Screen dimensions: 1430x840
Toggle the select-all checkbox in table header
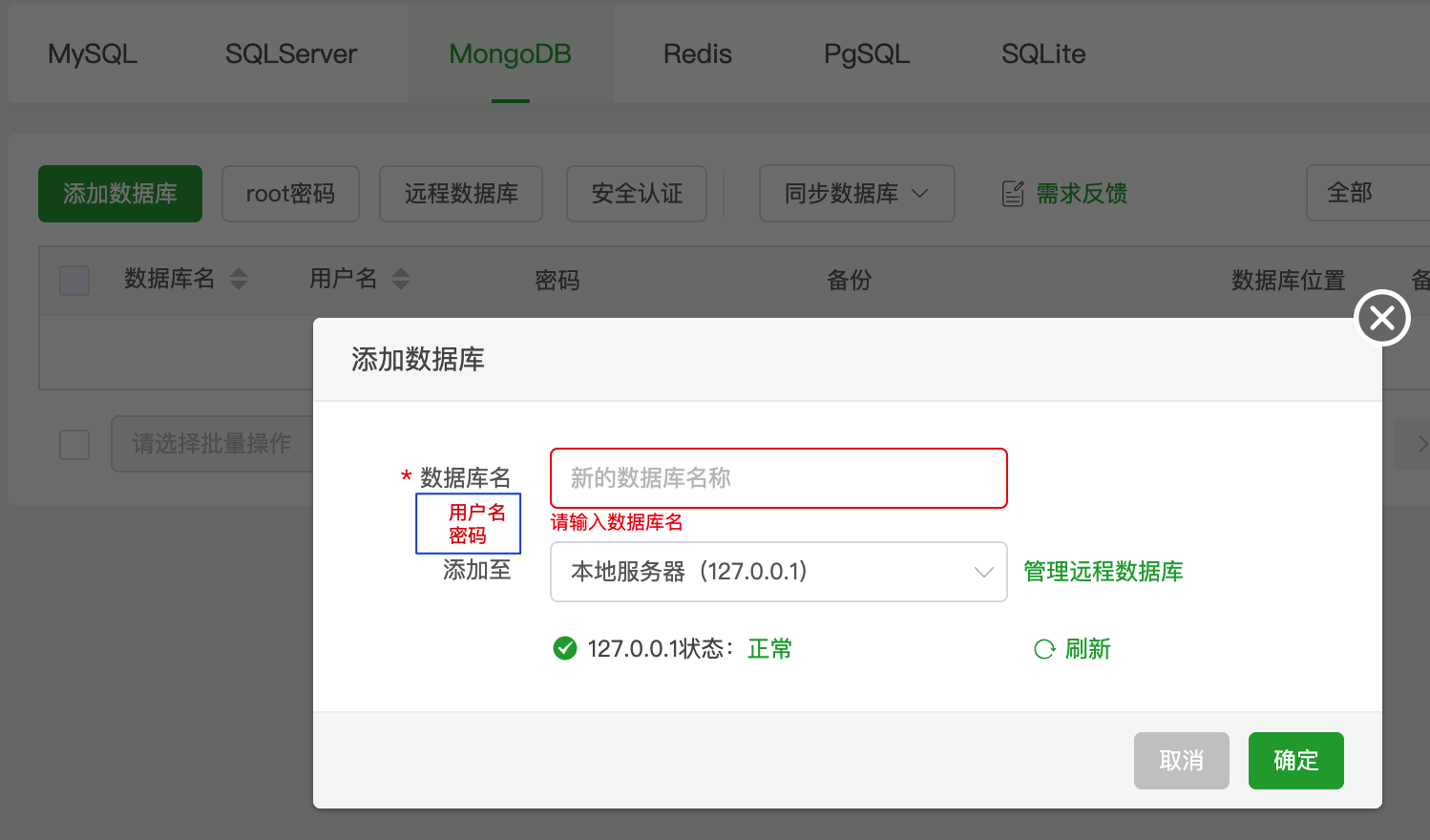[74, 281]
